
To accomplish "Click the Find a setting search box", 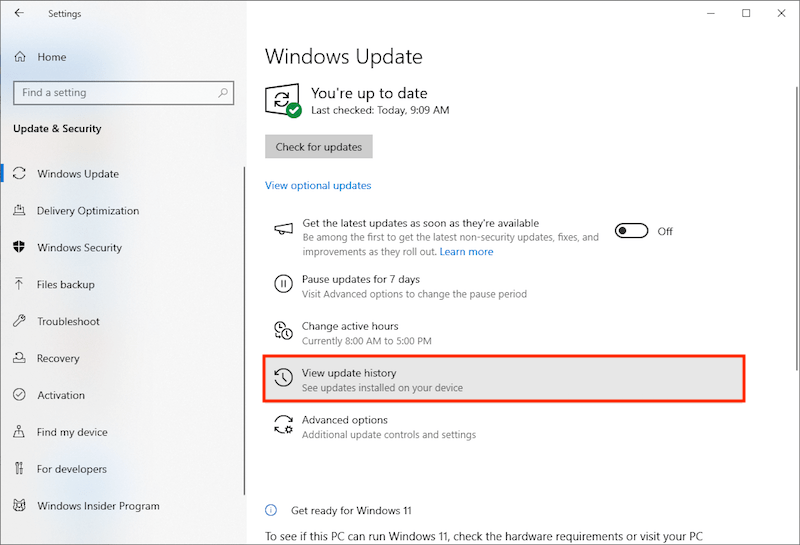I will click(123, 93).
